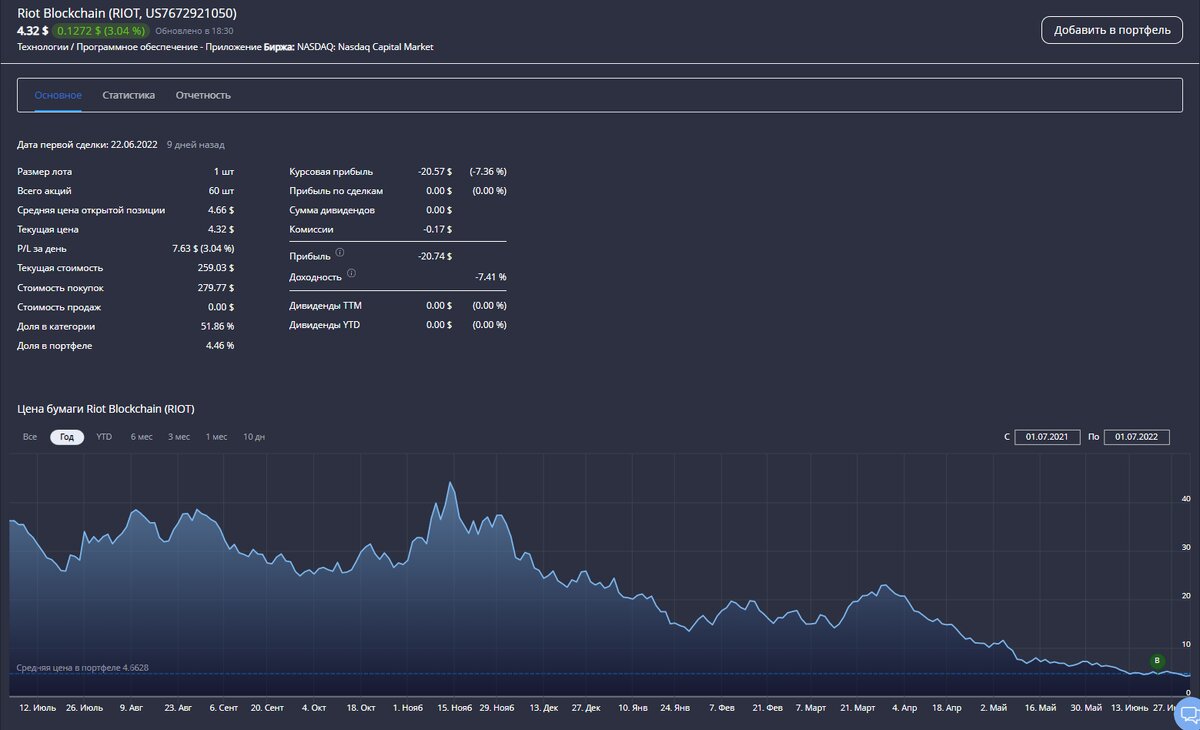Select the 10 дн chart range

[254, 437]
